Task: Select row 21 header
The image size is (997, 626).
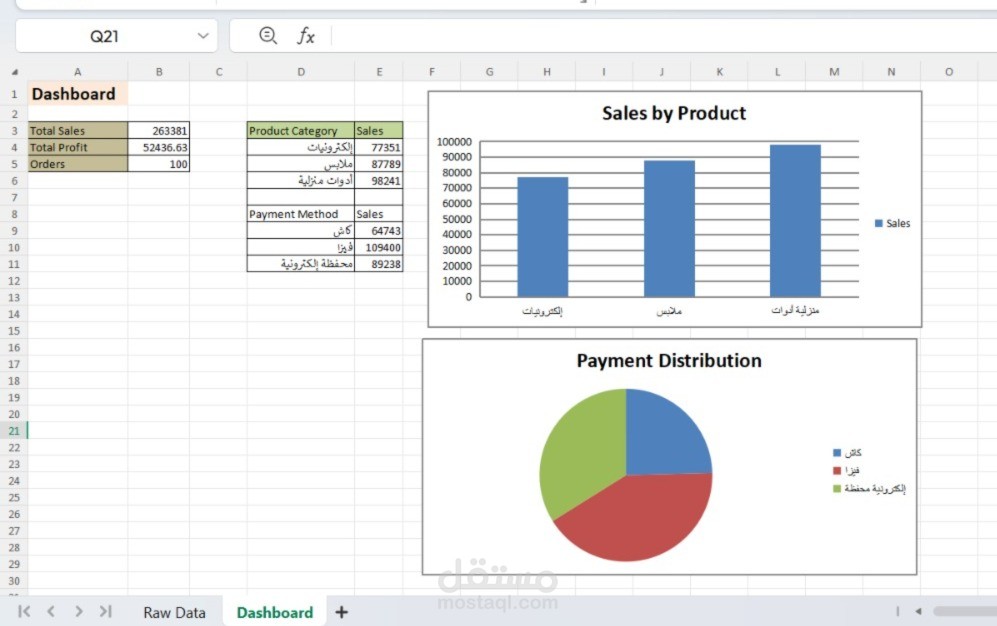Action: 14,431
